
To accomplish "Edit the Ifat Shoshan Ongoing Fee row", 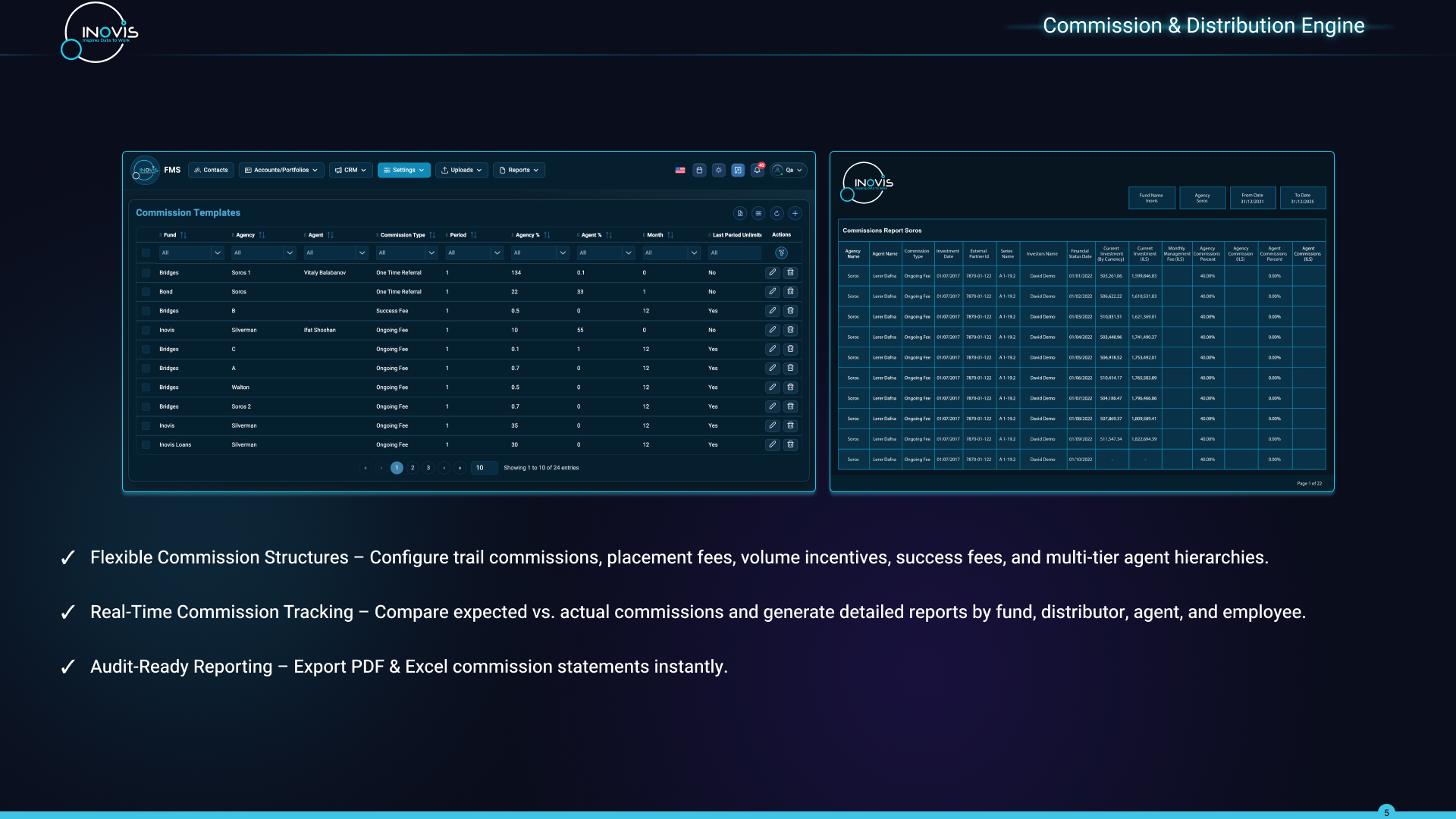I will click(772, 330).
